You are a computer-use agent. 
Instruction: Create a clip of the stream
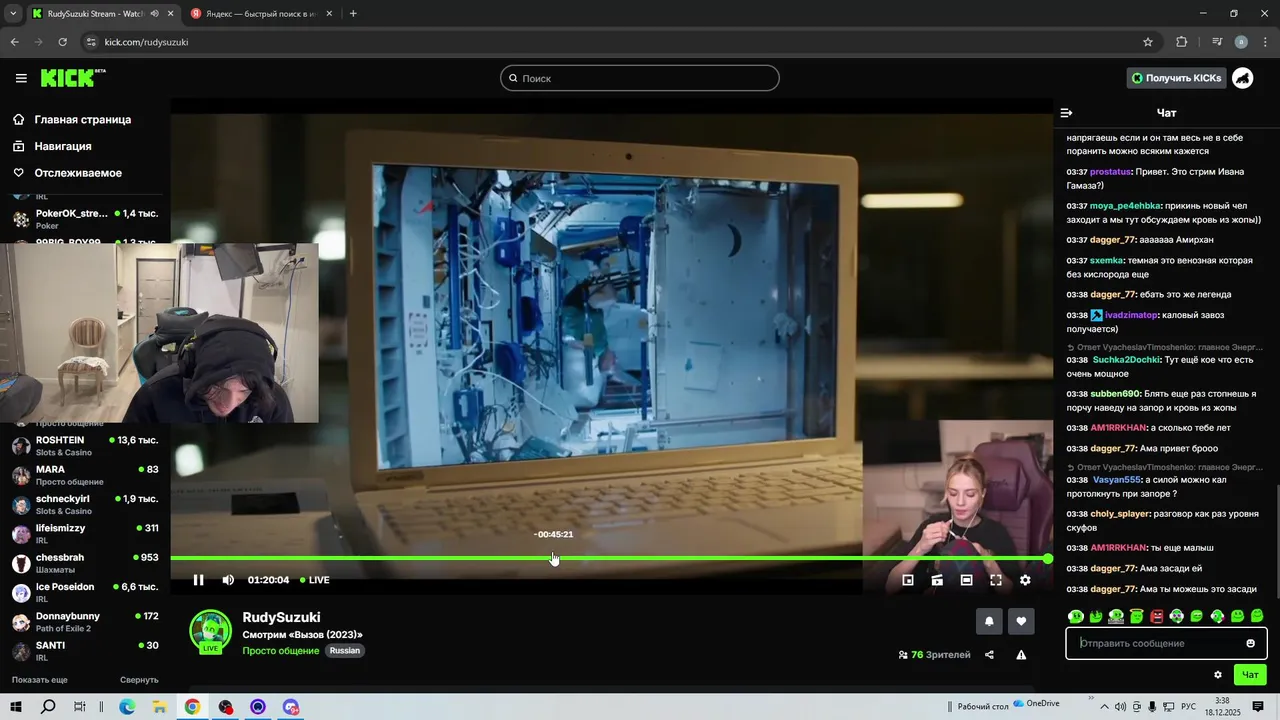click(937, 580)
